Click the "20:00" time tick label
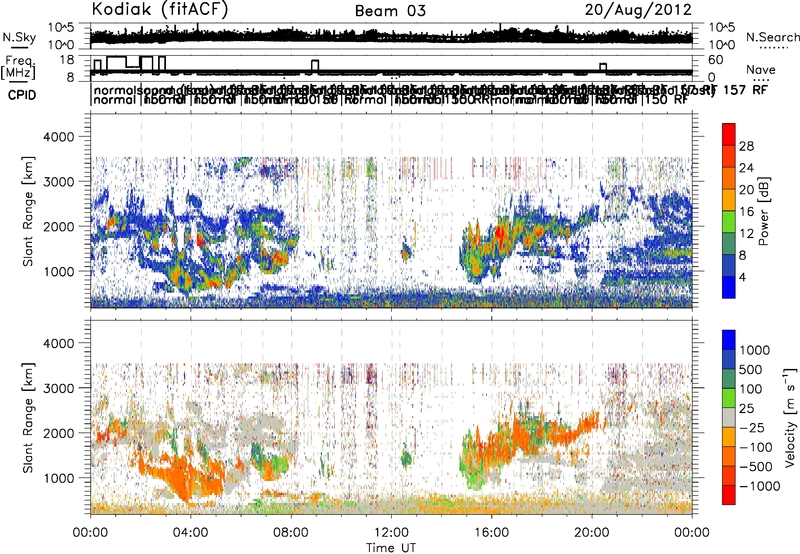The height and width of the screenshot is (554, 800). (x=592, y=533)
